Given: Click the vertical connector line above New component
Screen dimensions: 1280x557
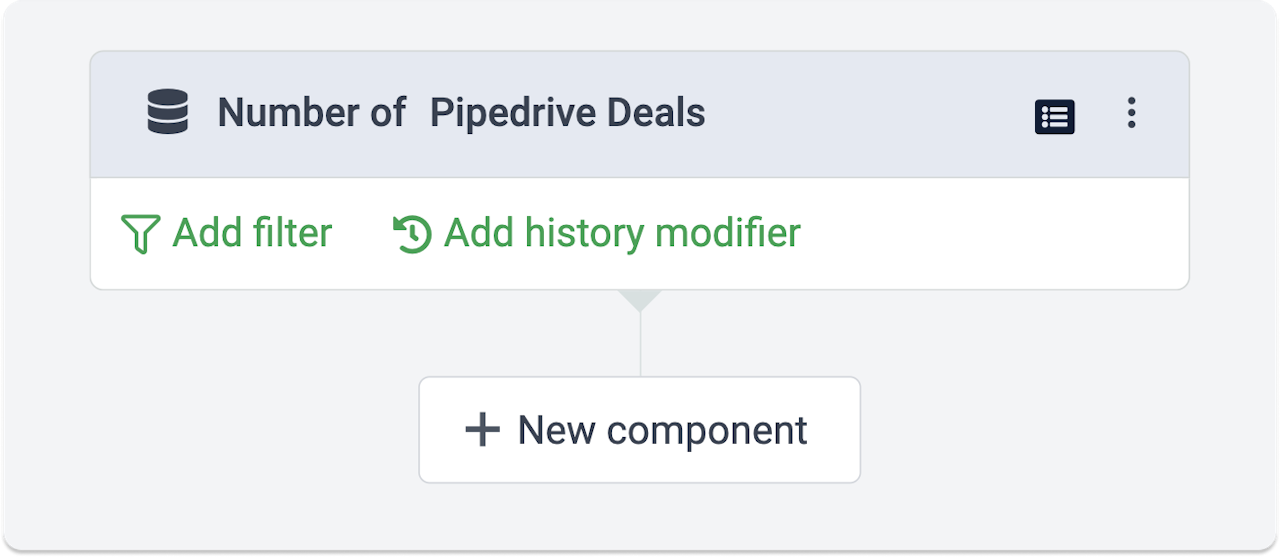Looking at the screenshot, I should click(x=640, y=345).
